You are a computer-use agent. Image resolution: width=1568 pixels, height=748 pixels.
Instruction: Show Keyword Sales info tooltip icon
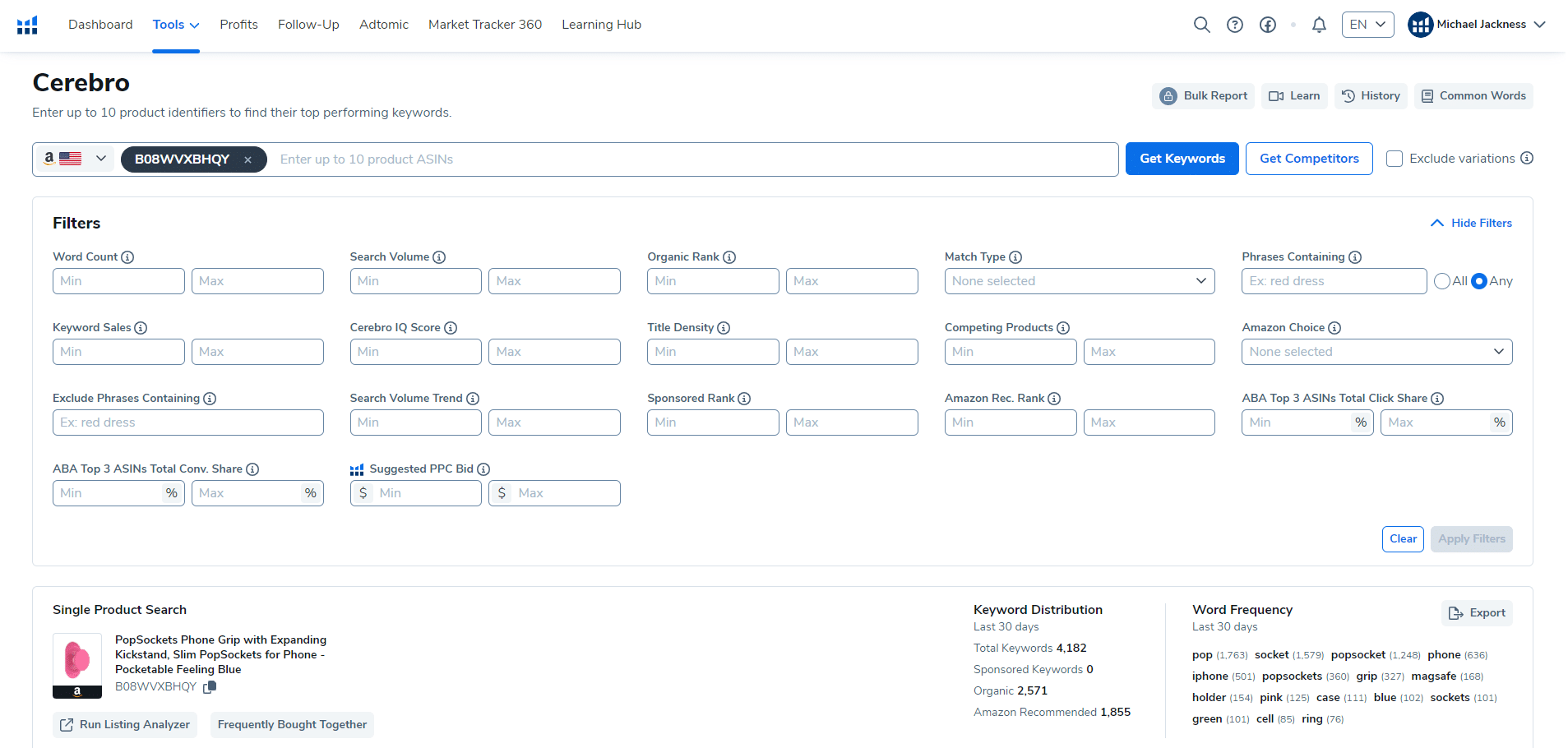[x=141, y=328]
